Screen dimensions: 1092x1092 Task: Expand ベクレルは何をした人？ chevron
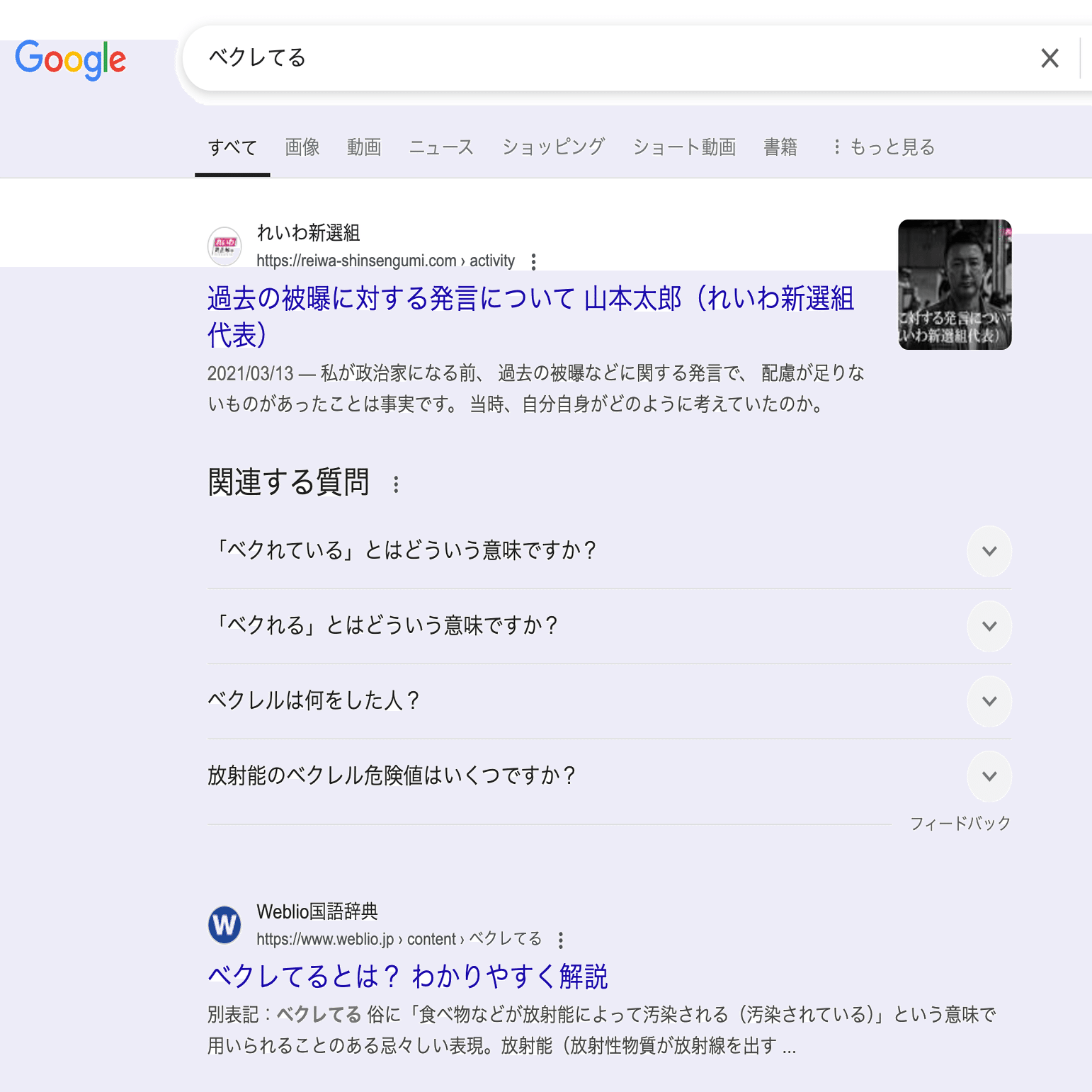[989, 701]
